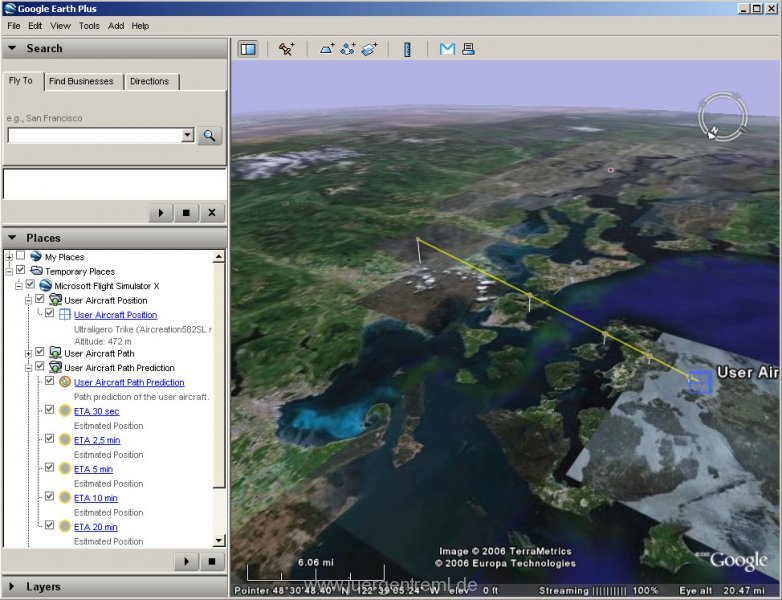This screenshot has width=782, height=600.
Task: Uncheck the User Aircraft Path checkbox
Action: pos(40,352)
